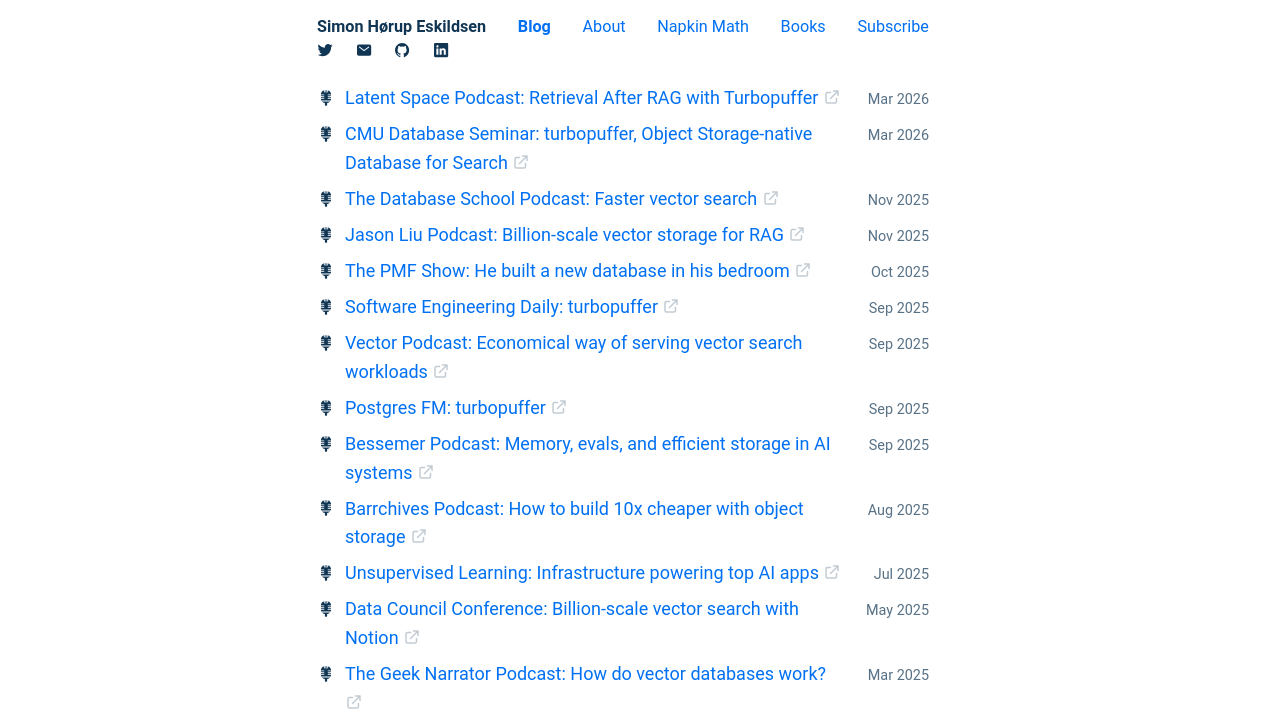1280x720 pixels.
Task: Open Simon Hørup Eskildsen home link
Action: pyautogui.click(x=401, y=27)
